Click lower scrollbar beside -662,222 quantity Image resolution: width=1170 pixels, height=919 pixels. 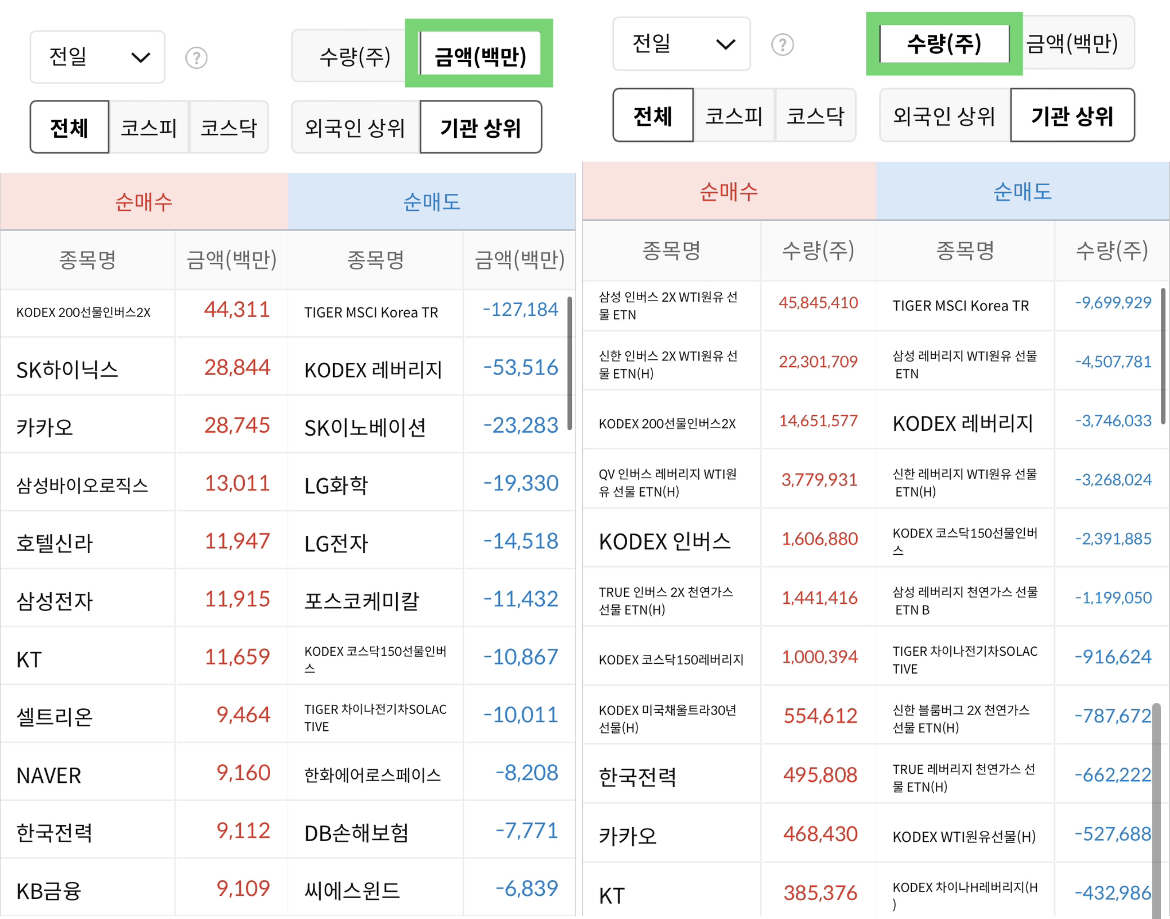pyautogui.click(x=1156, y=809)
